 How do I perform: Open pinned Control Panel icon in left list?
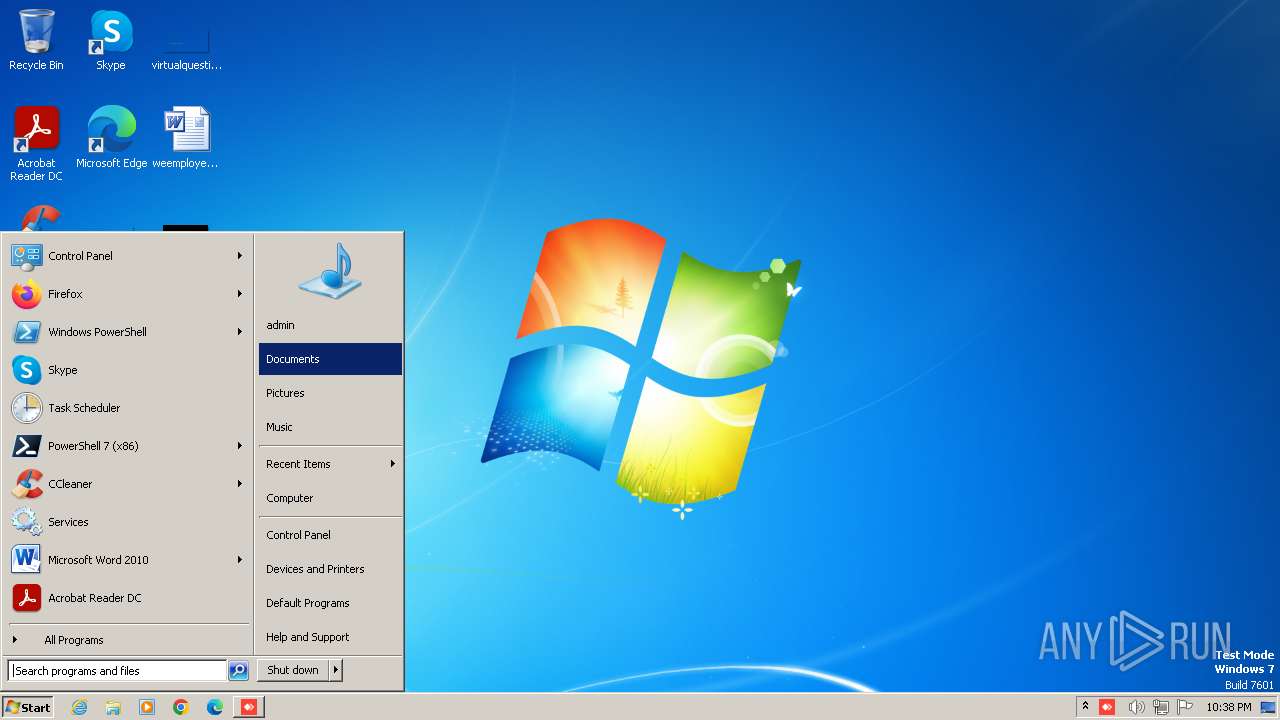(x=27, y=256)
